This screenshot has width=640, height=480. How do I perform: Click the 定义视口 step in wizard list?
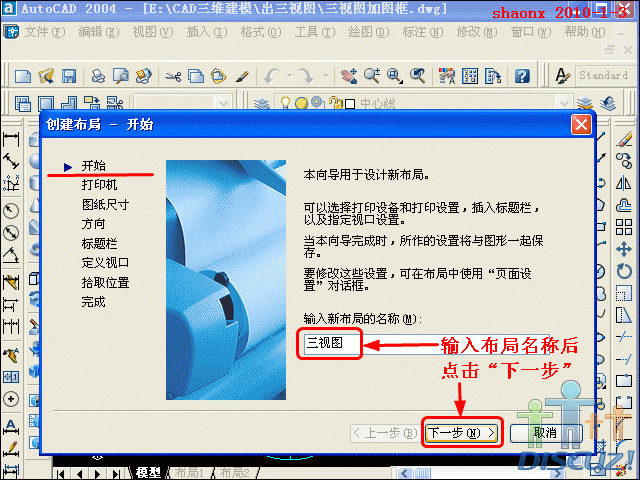[x=105, y=263]
